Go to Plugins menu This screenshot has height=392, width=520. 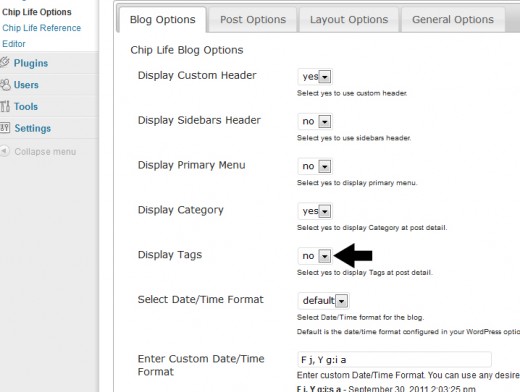[31, 63]
